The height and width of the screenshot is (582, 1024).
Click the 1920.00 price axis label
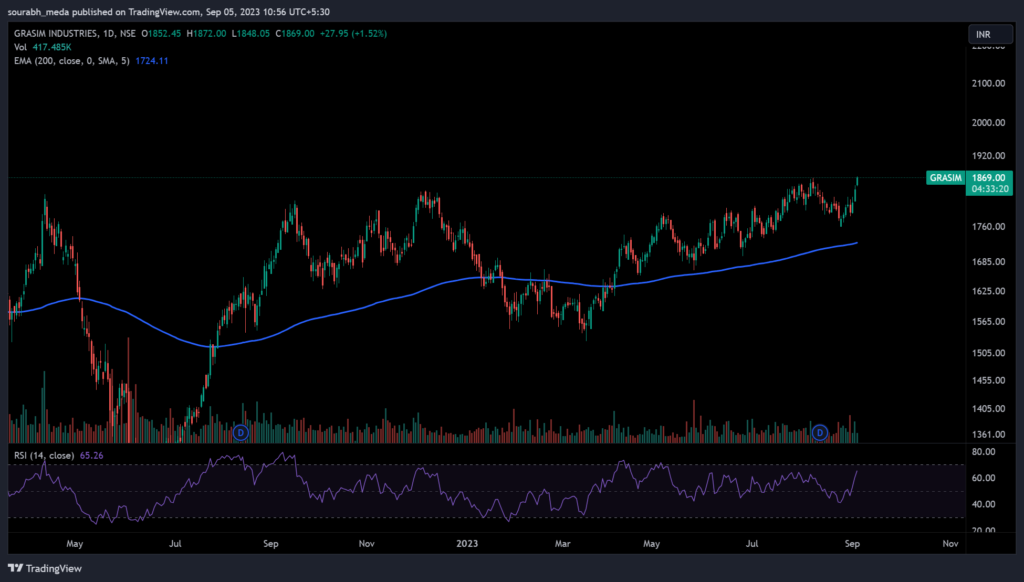tap(989, 156)
